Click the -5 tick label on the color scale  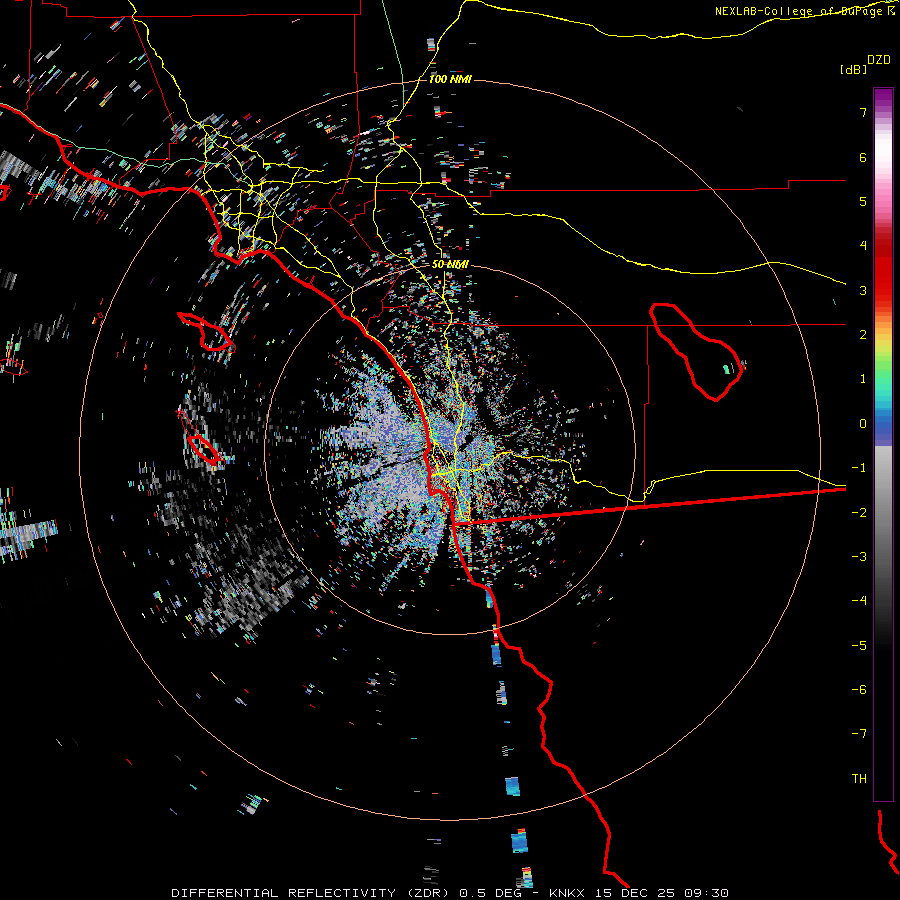[859, 646]
